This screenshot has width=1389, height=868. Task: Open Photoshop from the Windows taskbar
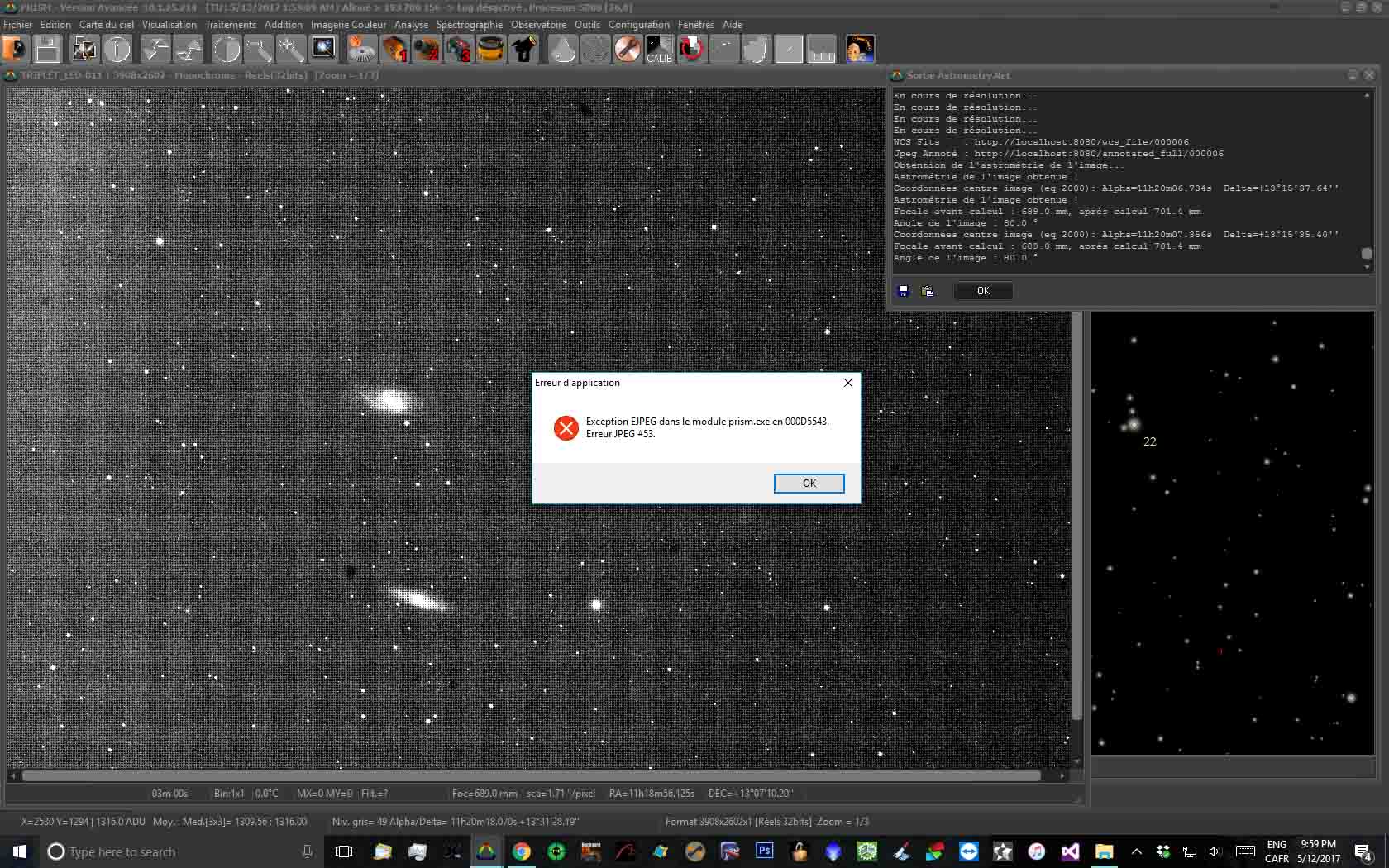[x=764, y=851]
